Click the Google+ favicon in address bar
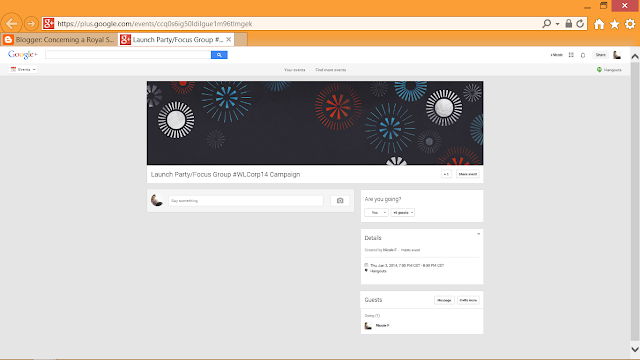640x360 pixels. tap(49, 24)
